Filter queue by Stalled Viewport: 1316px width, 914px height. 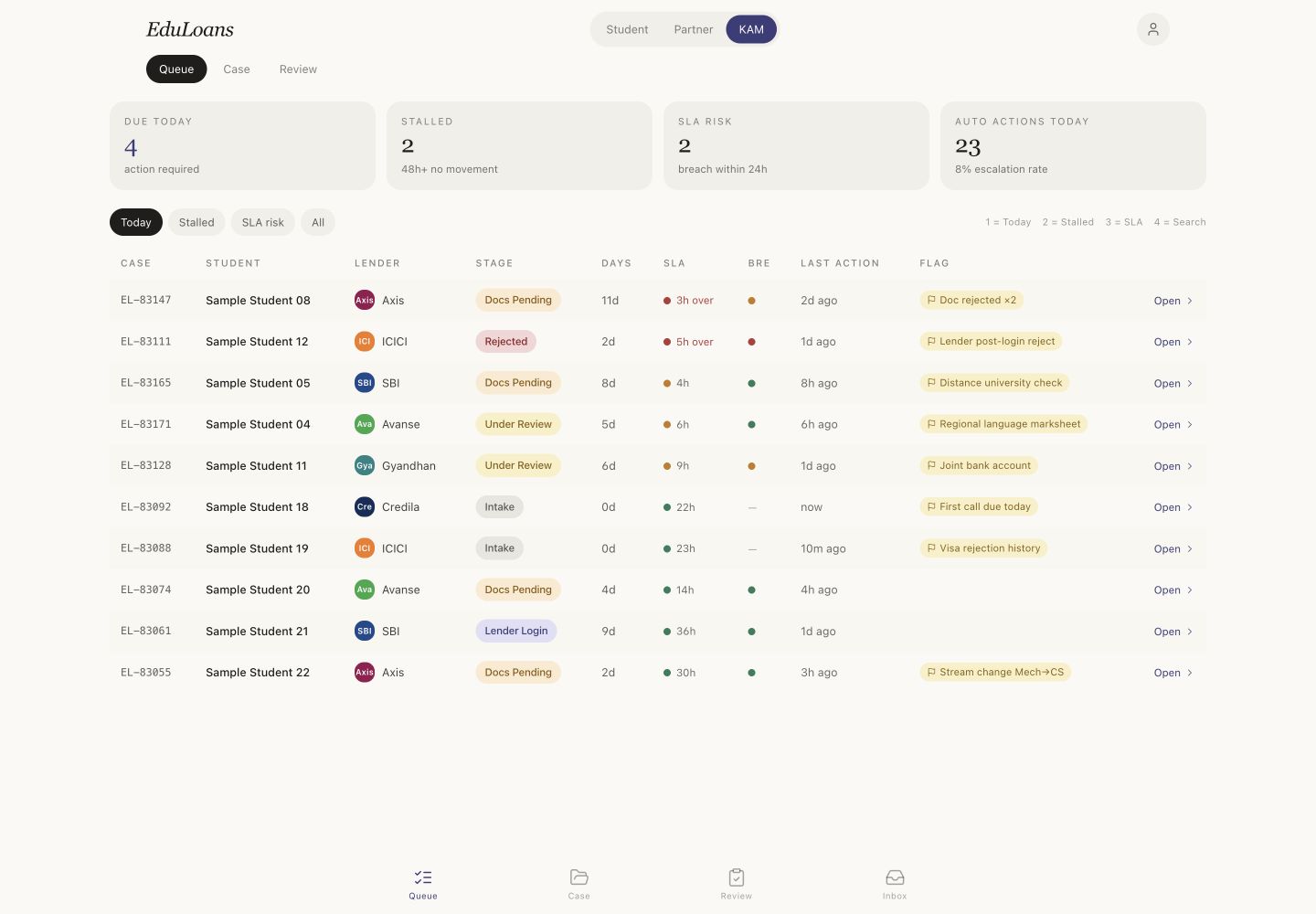196,222
